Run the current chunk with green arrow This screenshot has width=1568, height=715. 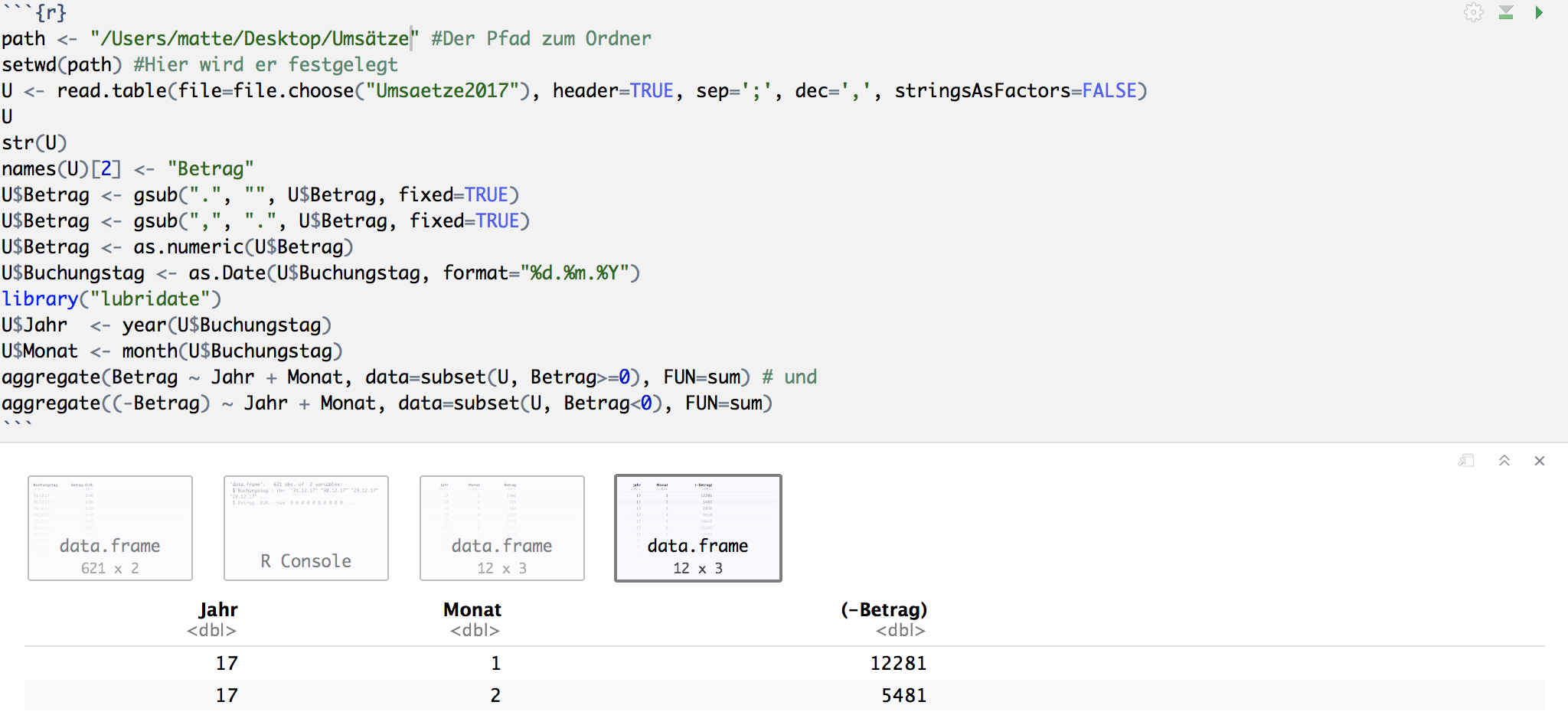pos(1538,13)
